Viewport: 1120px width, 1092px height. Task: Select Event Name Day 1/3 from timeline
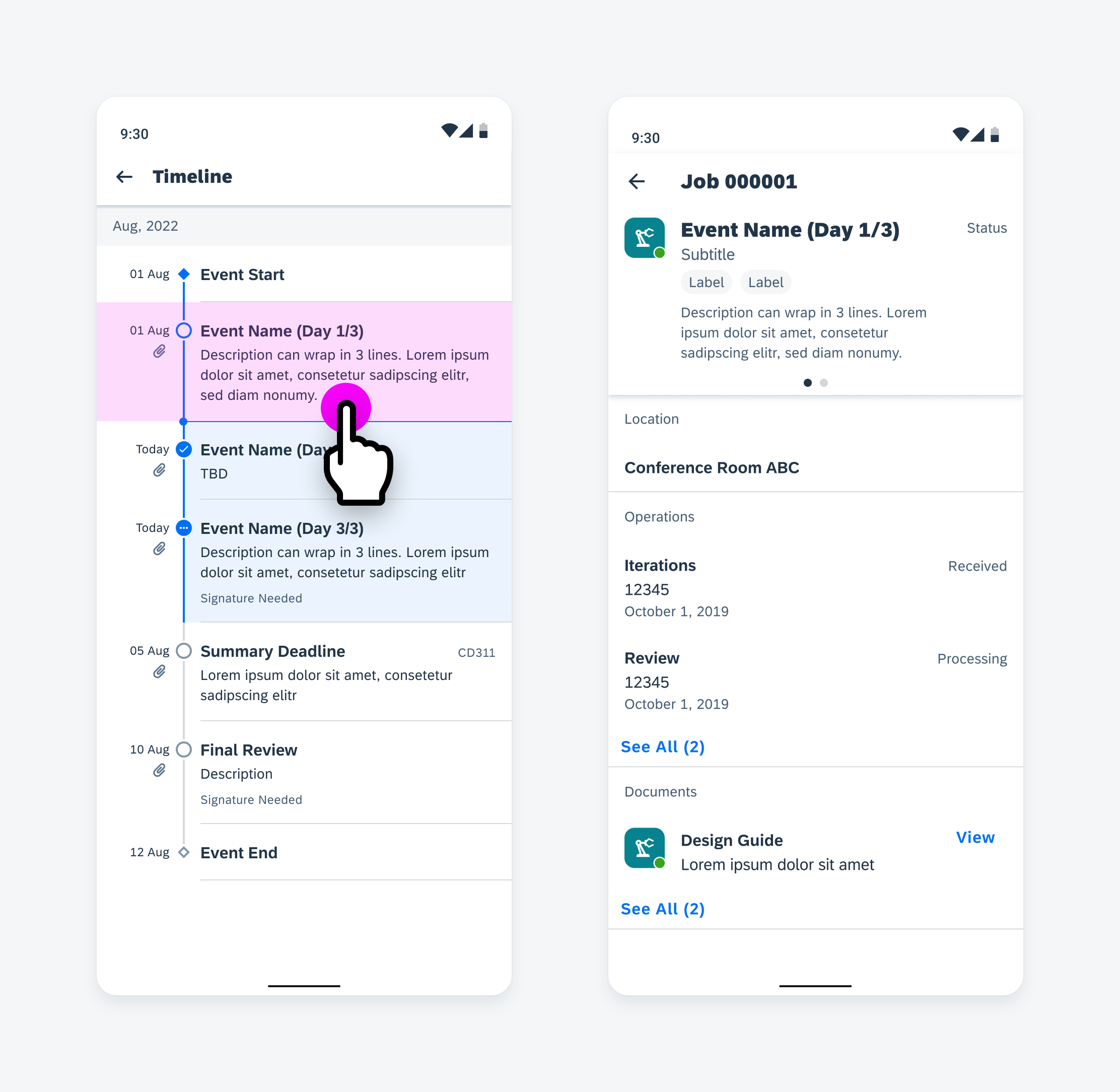[282, 331]
